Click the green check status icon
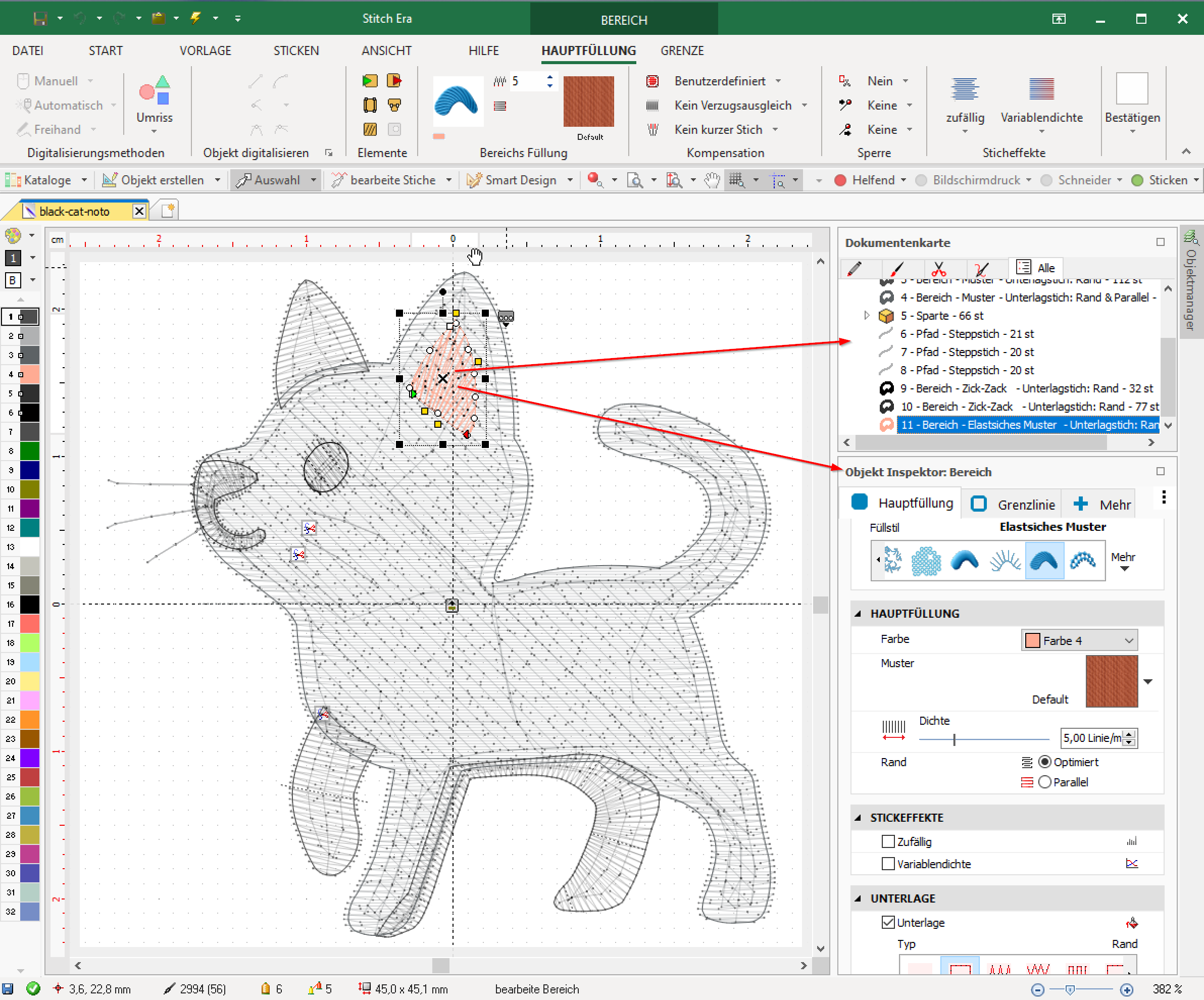Screen dimensions: 1204x1000 (x=33, y=988)
